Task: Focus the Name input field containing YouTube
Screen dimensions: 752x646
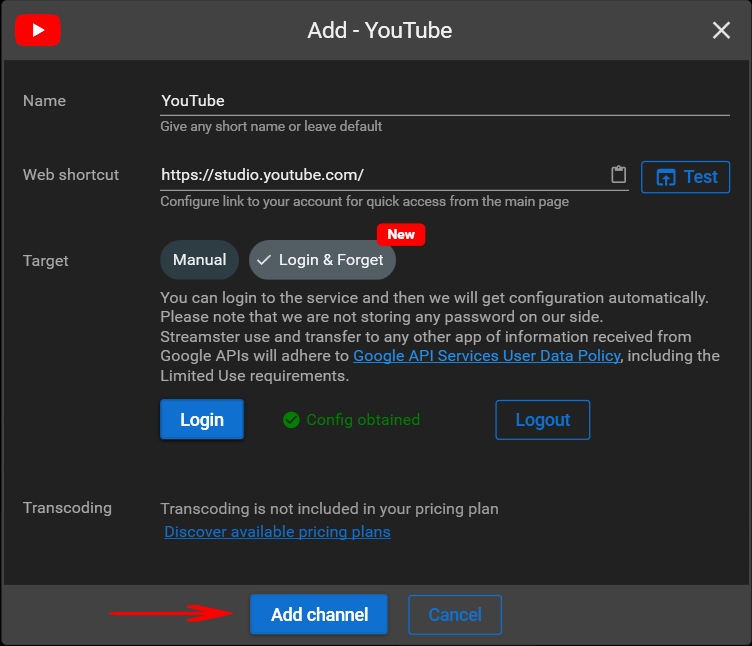Action: (x=444, y=101)
